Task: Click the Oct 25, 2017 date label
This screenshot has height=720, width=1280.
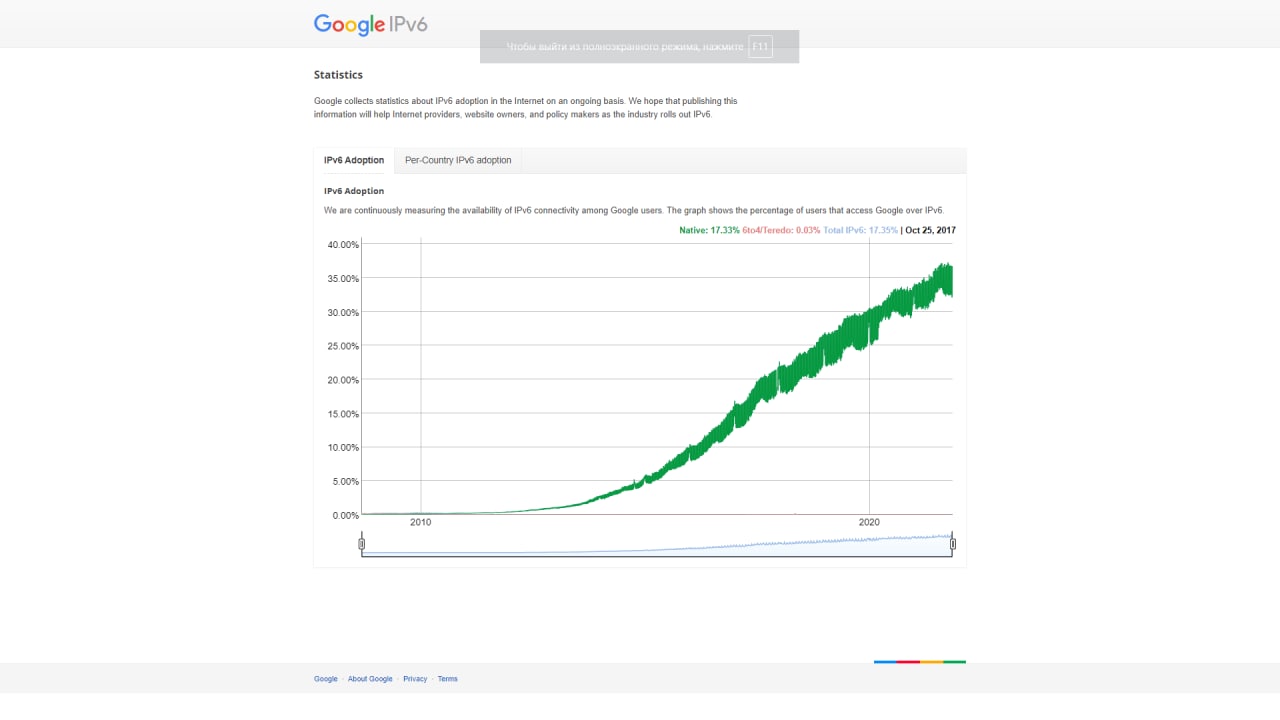Action: coord(930,231)
